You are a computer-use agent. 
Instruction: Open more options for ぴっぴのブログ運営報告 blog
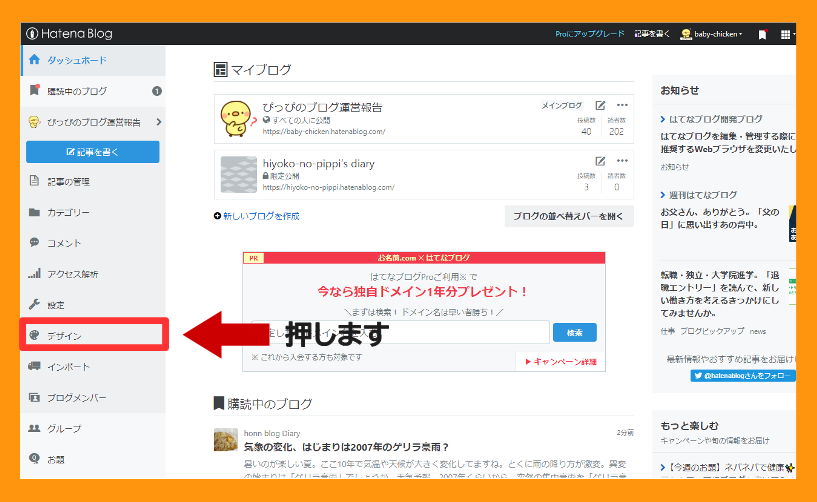622,105
